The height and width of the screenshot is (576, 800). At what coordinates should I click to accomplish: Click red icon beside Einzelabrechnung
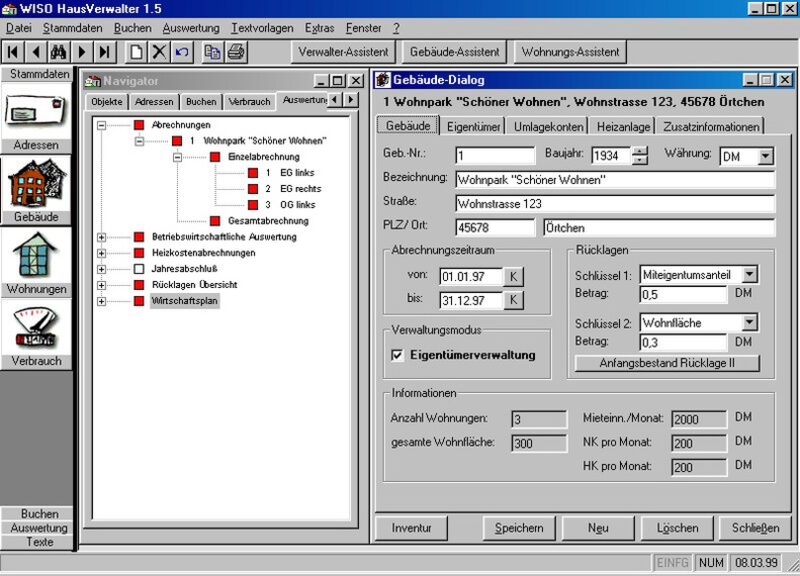[215, 157]
